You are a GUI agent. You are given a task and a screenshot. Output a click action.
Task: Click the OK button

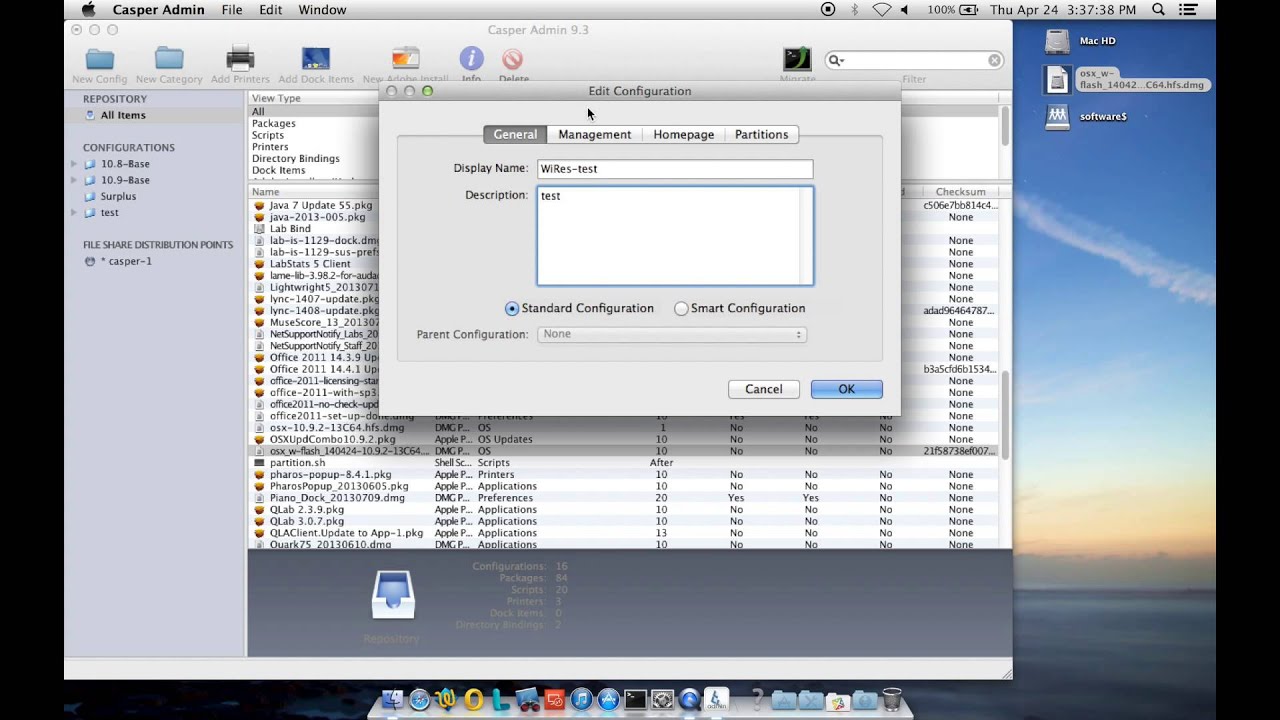pos(846,389)
